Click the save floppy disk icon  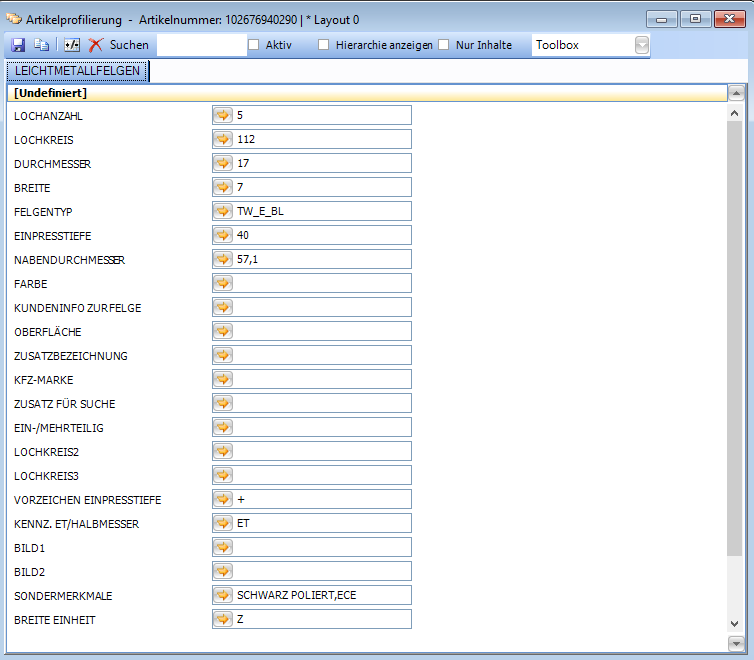[x=18, y=45]
